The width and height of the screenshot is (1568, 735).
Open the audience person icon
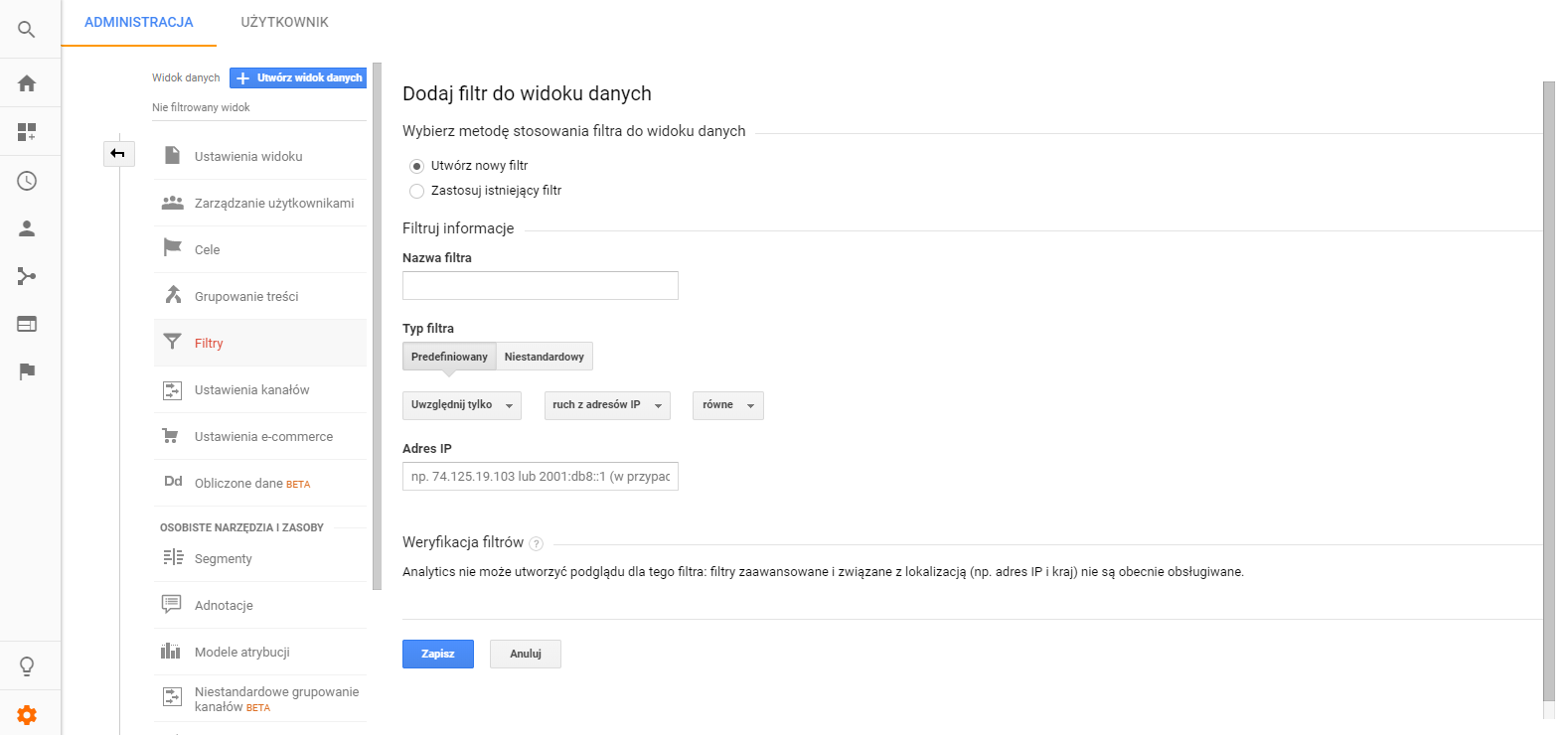[27, 228]
